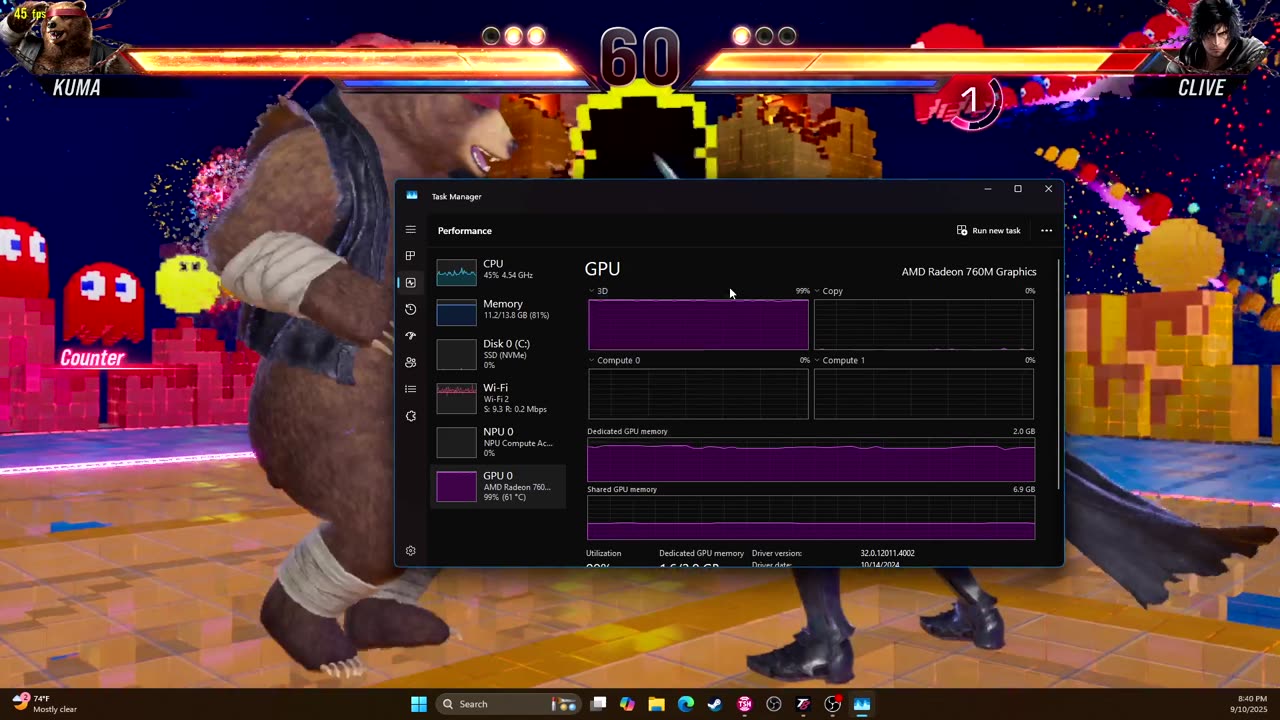Select the GPU 0 performance entry
Image resolution: width=1280 pixels, height=720 pixels.
click(x=498, y=486)
